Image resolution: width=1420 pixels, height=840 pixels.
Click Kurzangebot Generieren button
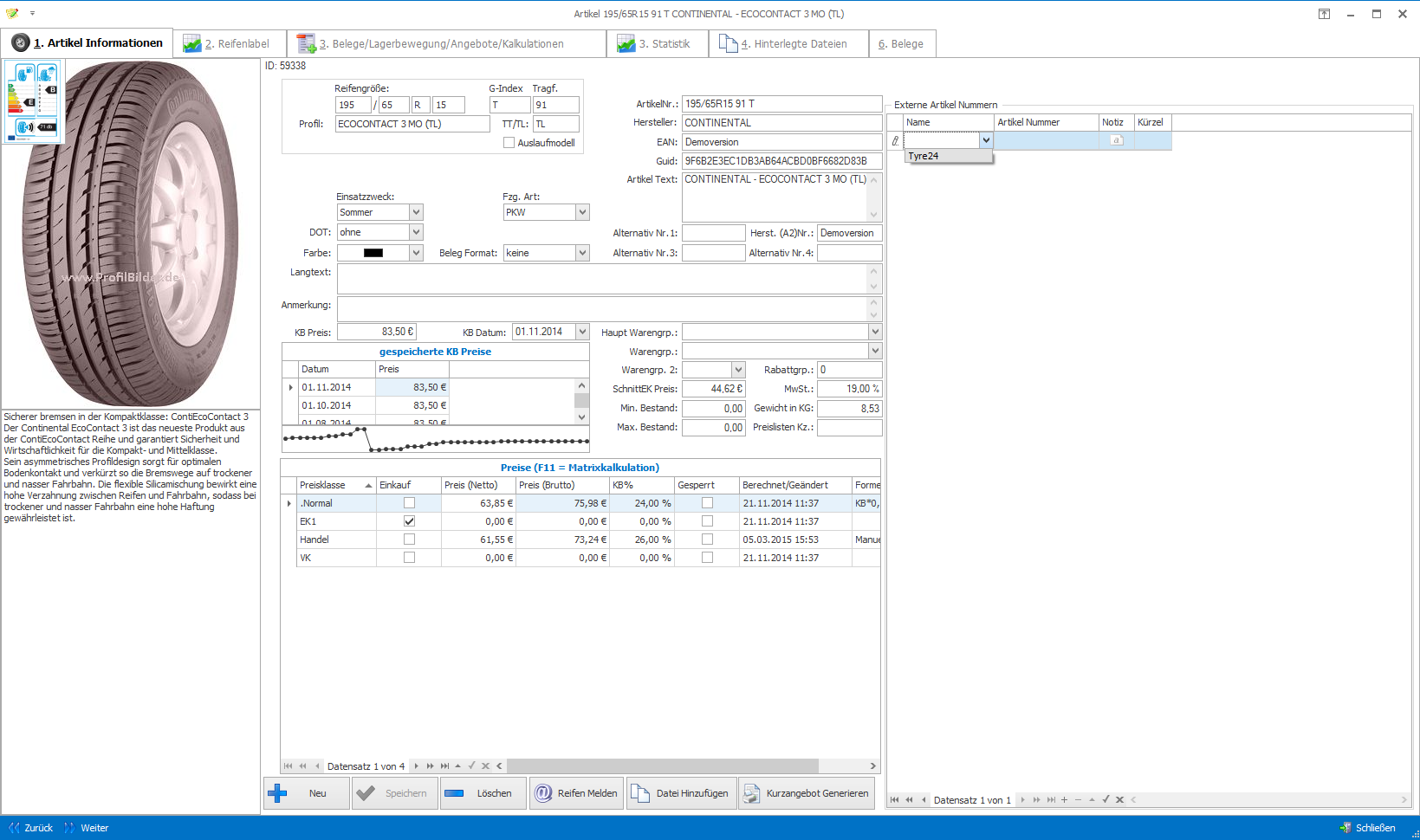point(807,793)
